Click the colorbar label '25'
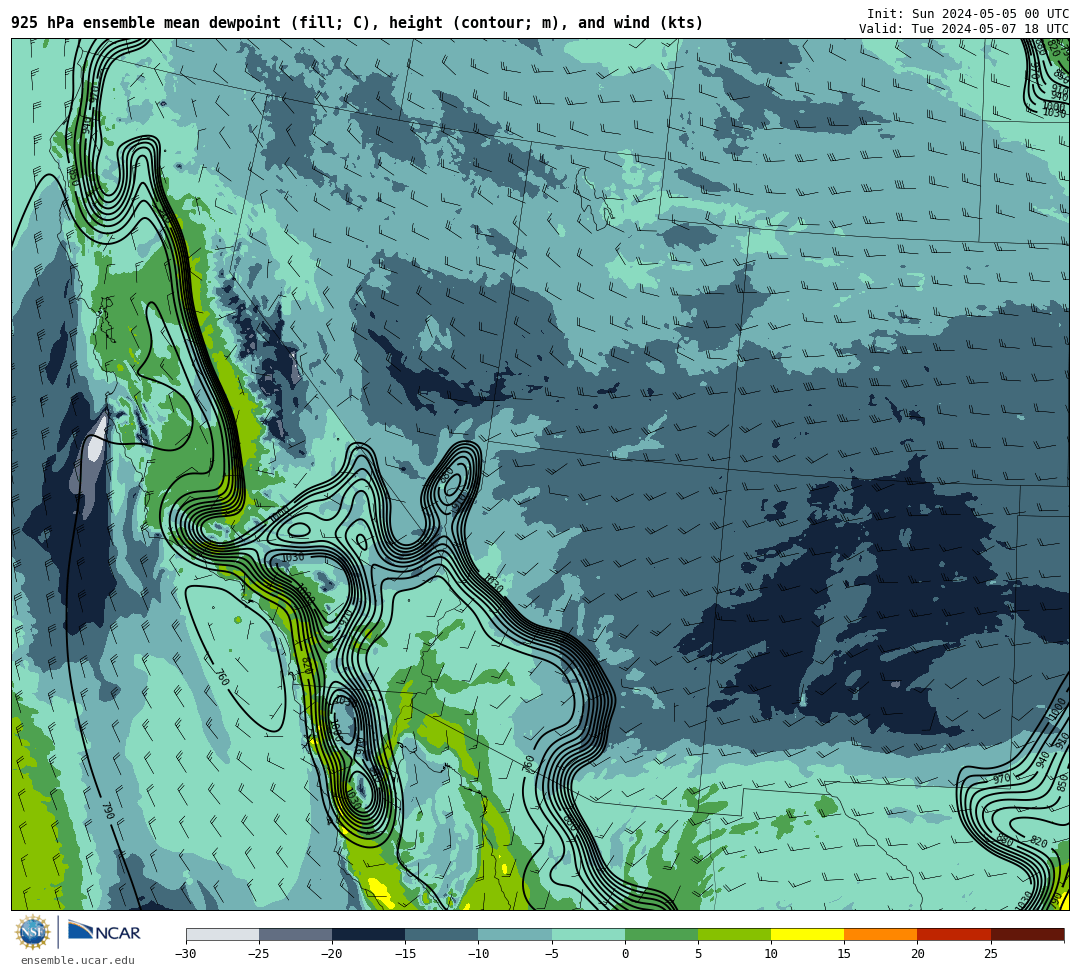 [990, 954]
